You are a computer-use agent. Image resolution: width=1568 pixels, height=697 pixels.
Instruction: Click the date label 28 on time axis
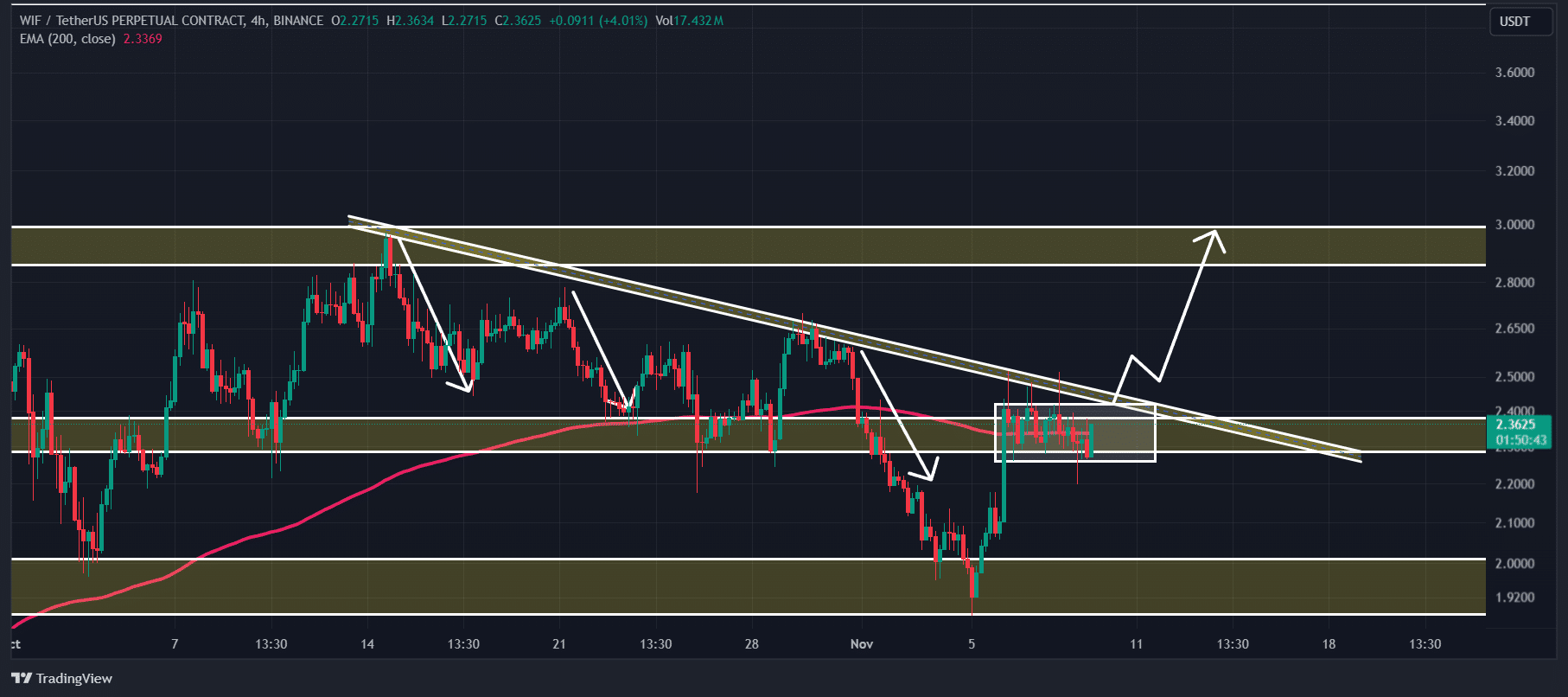click(752, 644)
